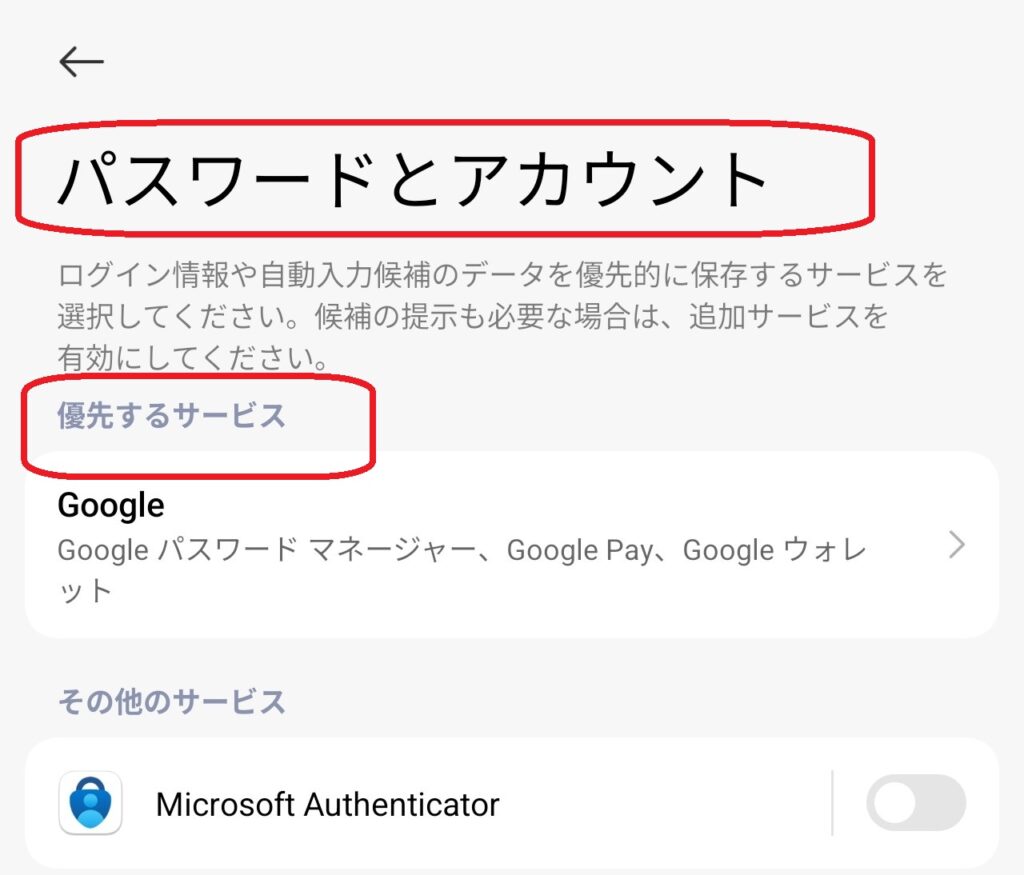Viewport: 1024px width, 875px height.
Task: Click blank area right of Authenticator label
Action: (x=660, y=804)
